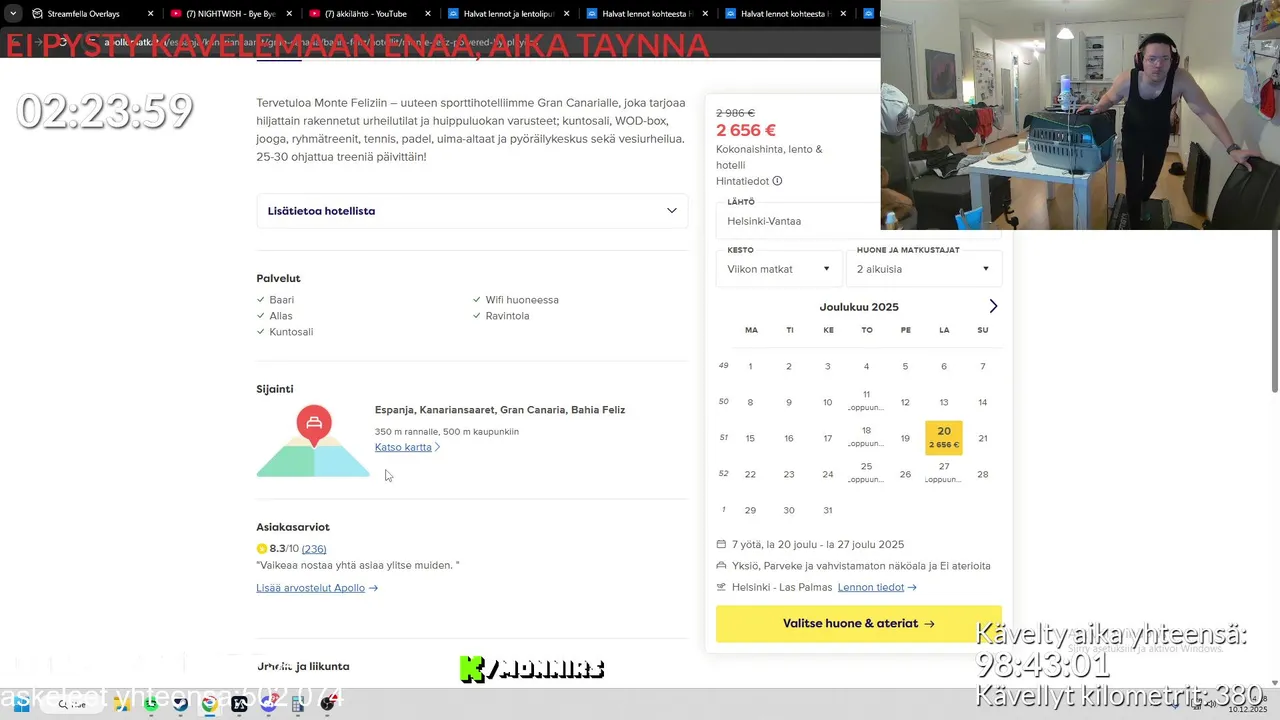Open File Explorer from taskbar

(x=122, y=704)
